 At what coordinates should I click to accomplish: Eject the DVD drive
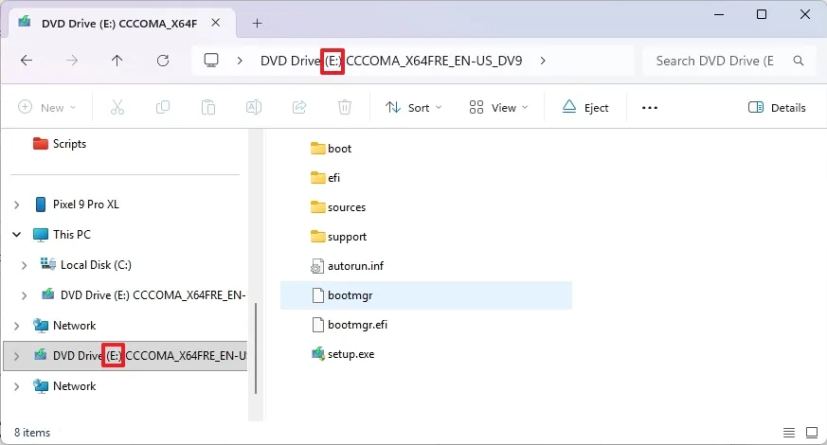pyautogui.click(x=585, y=107)
